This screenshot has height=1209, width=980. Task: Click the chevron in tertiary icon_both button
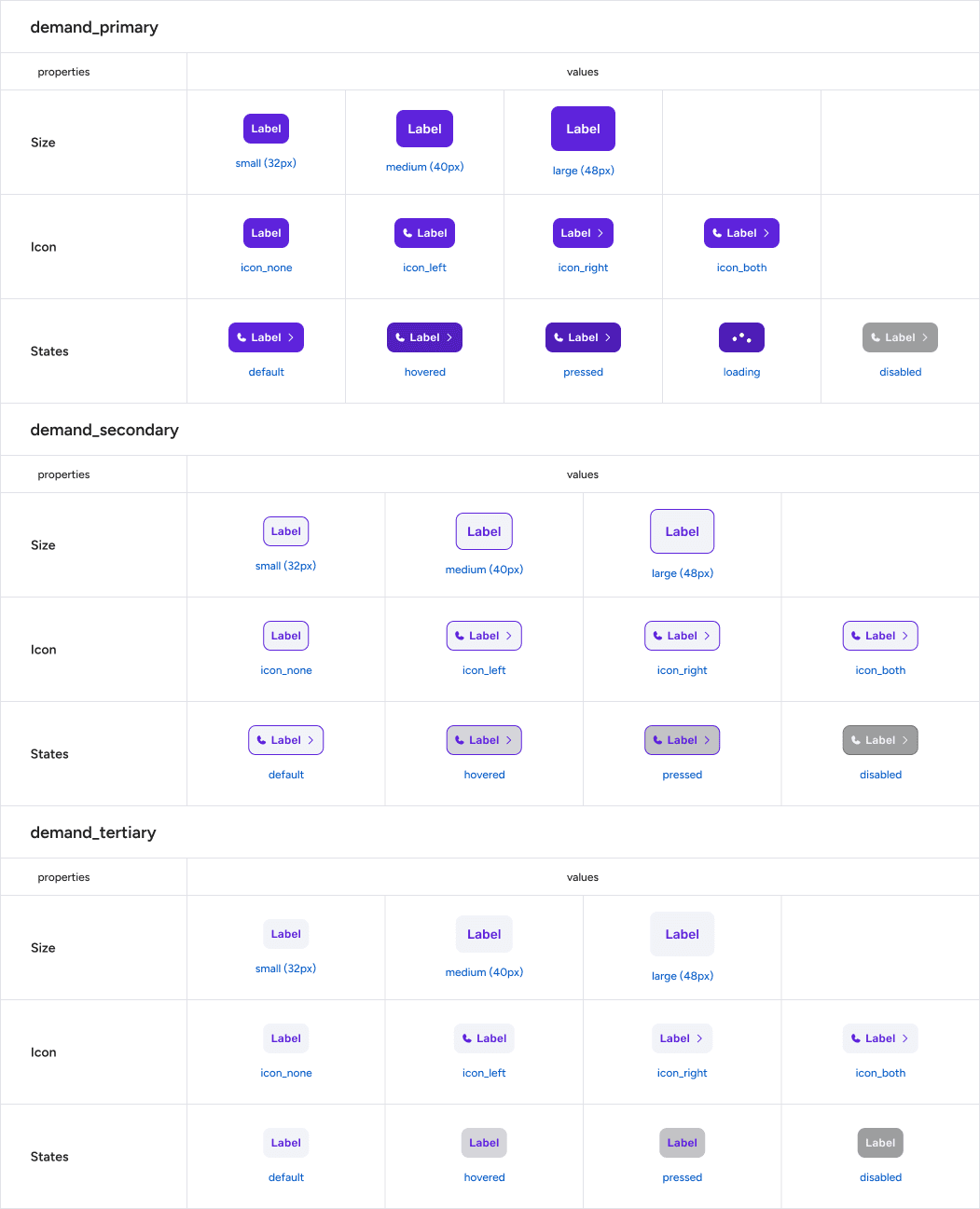904,1038
